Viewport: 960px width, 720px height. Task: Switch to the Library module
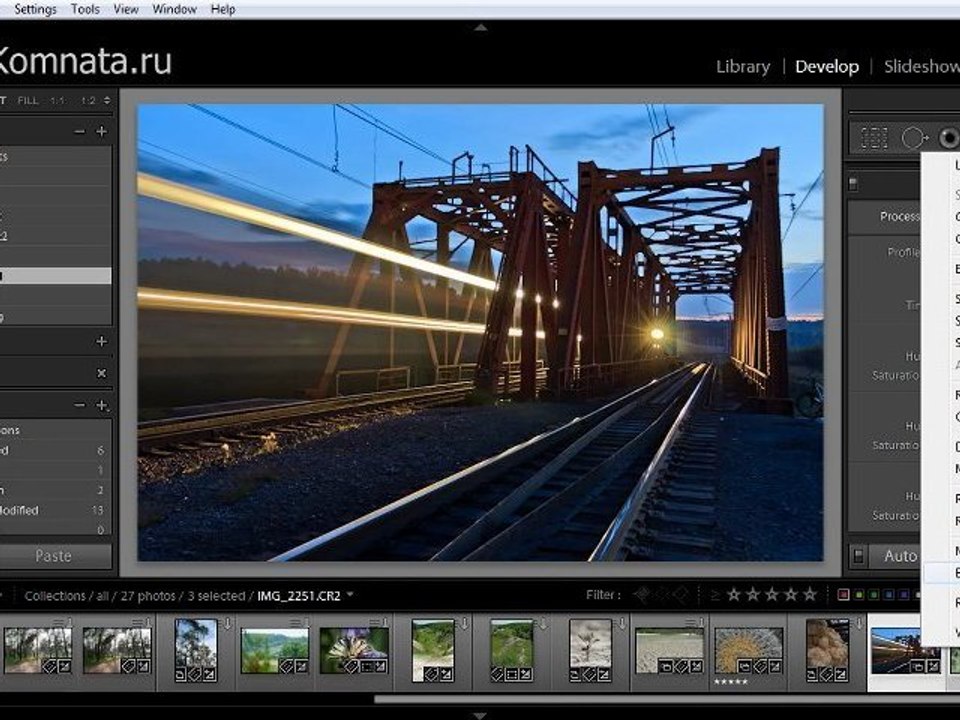coord(743,66)
